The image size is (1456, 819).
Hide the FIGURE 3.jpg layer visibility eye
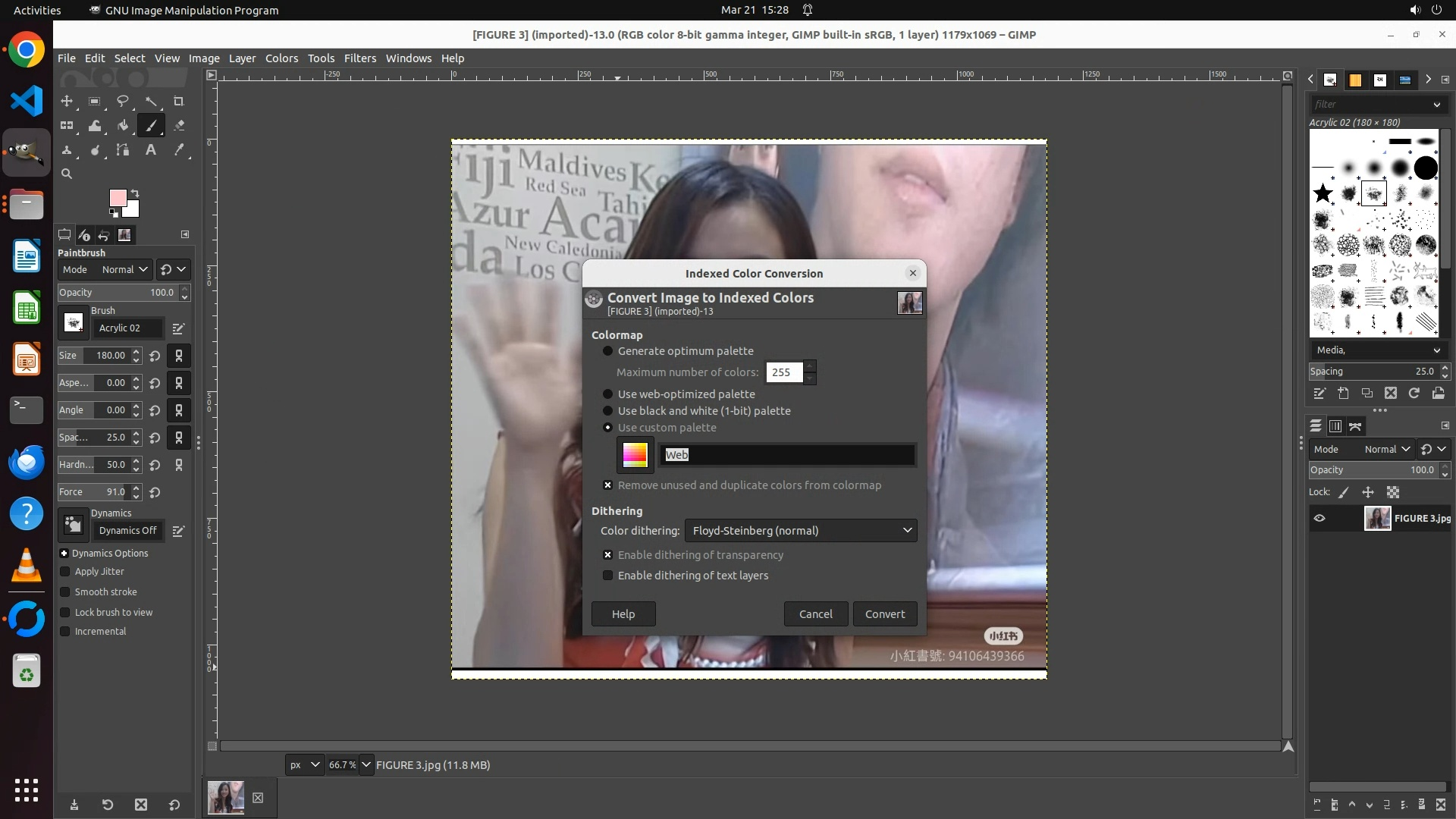click(x=1319, y=519)
